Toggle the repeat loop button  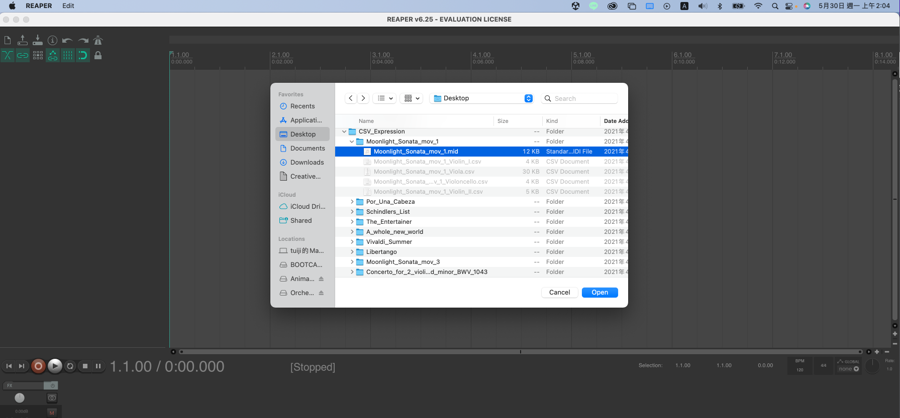[70, 366]
